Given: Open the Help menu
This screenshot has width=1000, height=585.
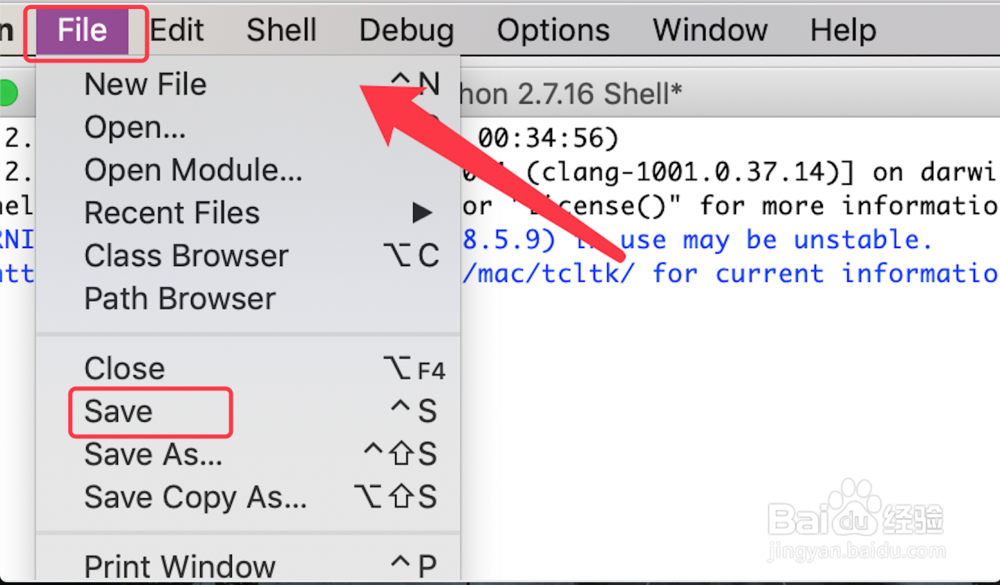Looking at the screenshot, I should coord(843,30).
